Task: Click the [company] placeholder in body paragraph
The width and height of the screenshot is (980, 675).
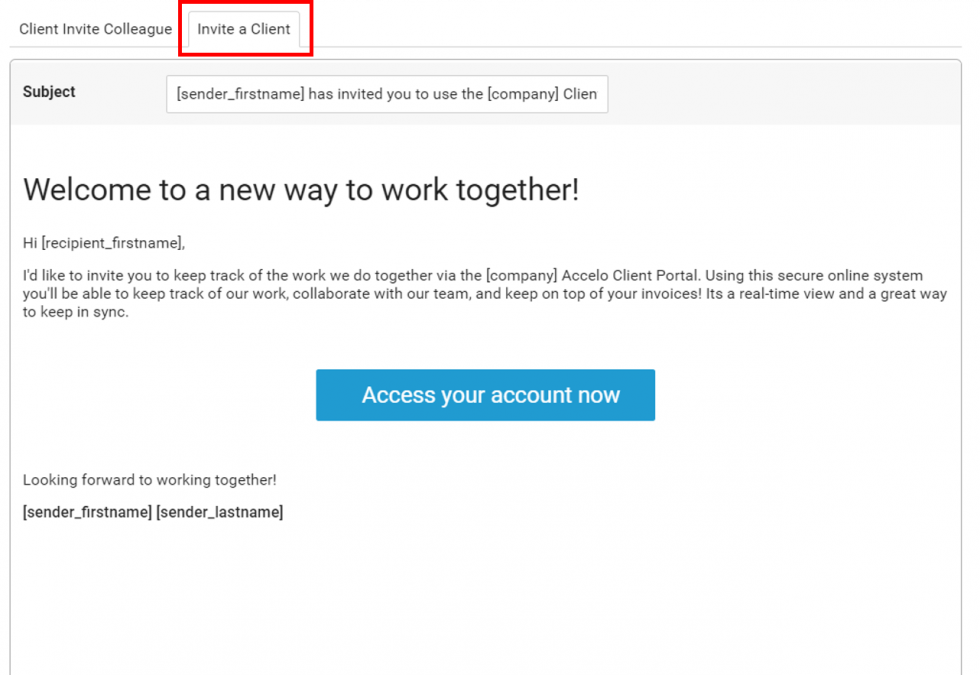Action: click(x=521, y=275)
